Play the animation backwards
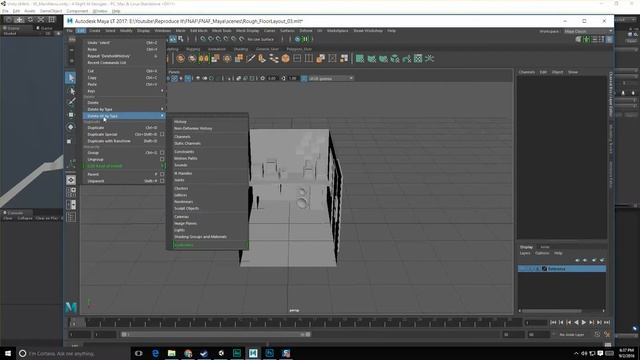The image size is (640, 360). 576,322
